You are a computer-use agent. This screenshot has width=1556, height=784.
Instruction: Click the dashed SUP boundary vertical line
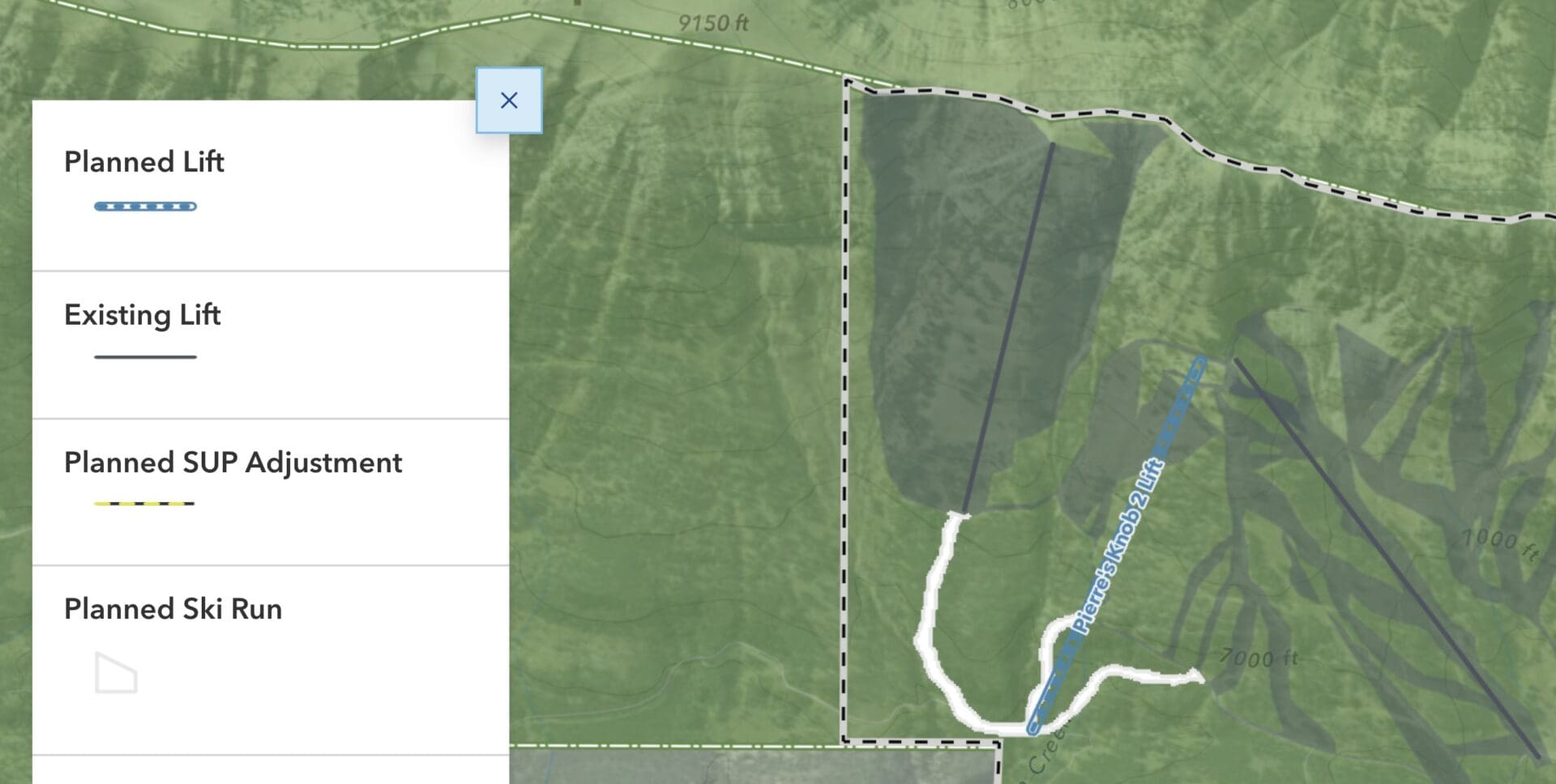click(844, 405)
